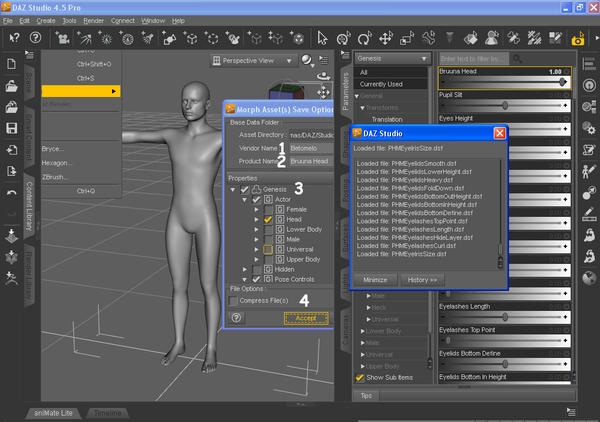Click the undo arrow icon in left toolbar
This screenshot has height=422, width=600.
click(x=10, y=192)
